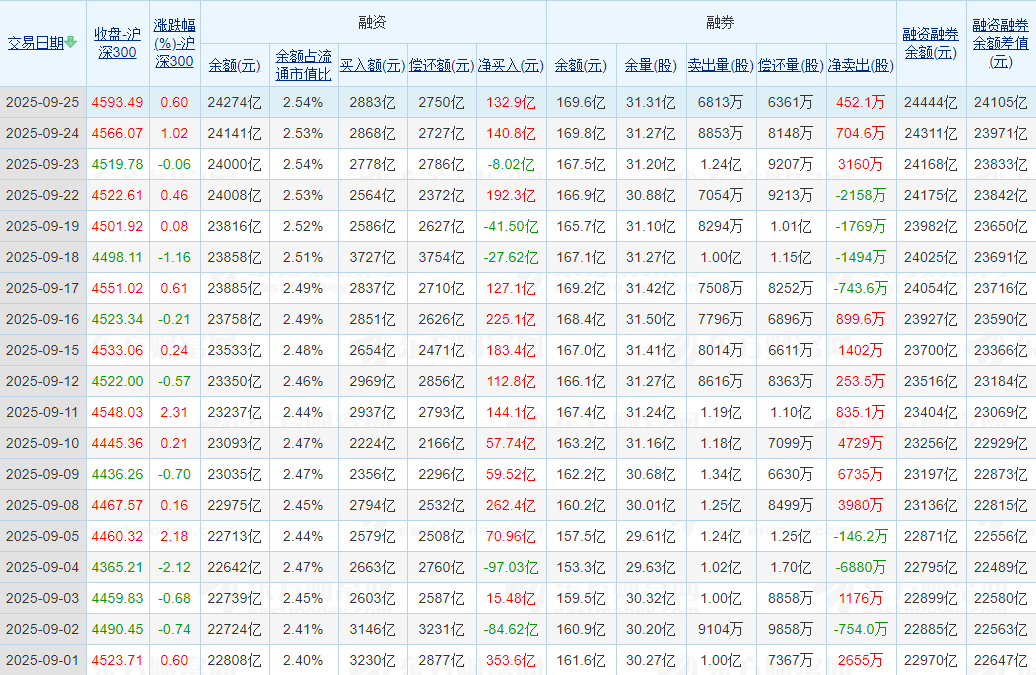Sort by 融资 余额(元) header
The width and height of the screenshot is (1036, 675).
click(235, 65)
